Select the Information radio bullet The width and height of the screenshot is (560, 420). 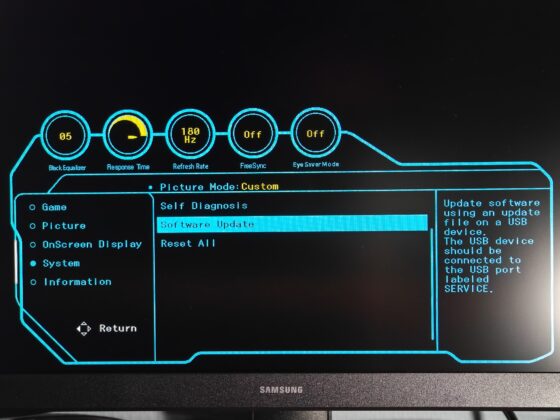click(33, 282)
